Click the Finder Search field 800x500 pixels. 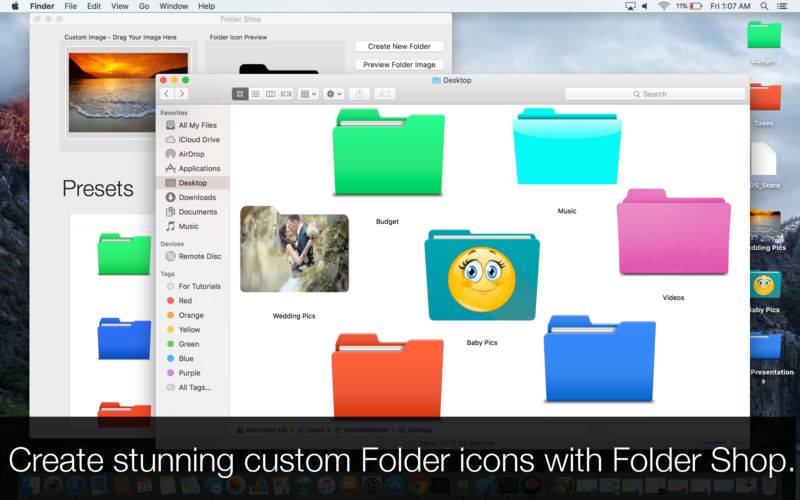(x=655, y=94)
